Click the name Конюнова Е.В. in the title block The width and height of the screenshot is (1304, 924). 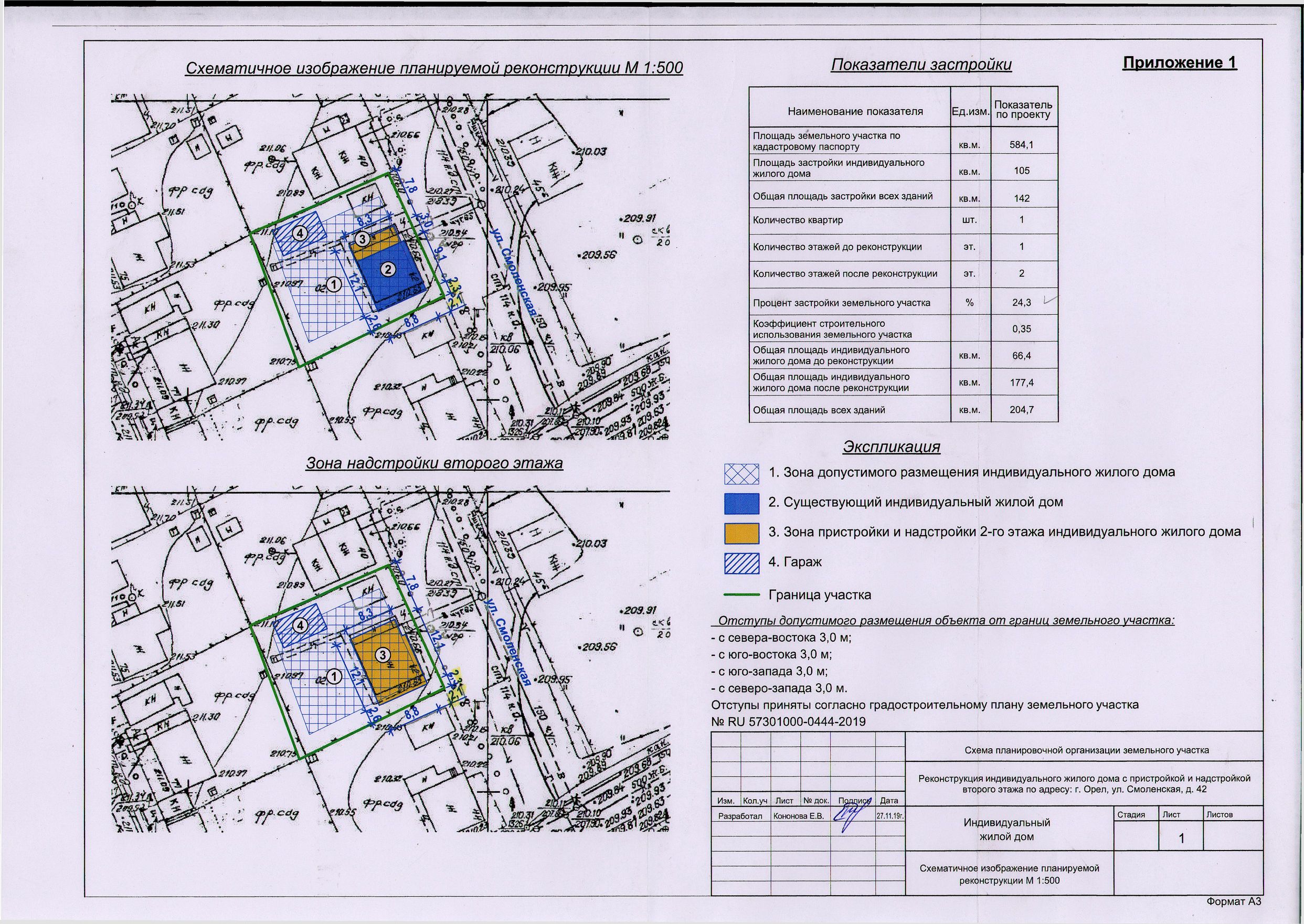pyautogui.click(x=799, y=816)
